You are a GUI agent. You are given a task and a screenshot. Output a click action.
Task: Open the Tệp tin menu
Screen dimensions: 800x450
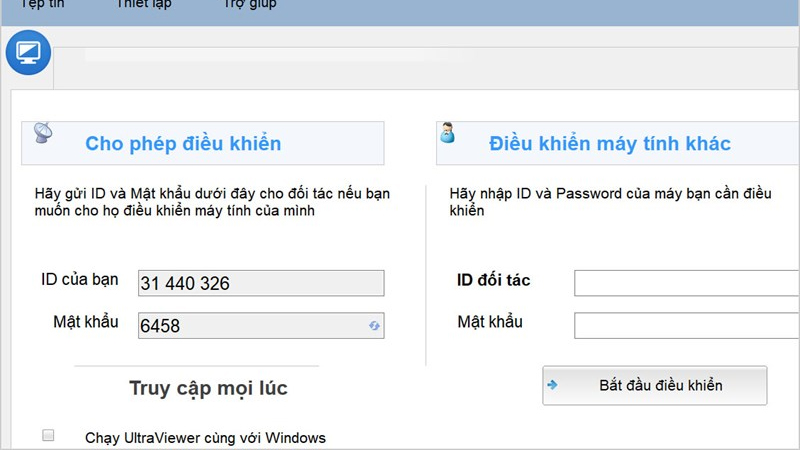tap(43, 4)
